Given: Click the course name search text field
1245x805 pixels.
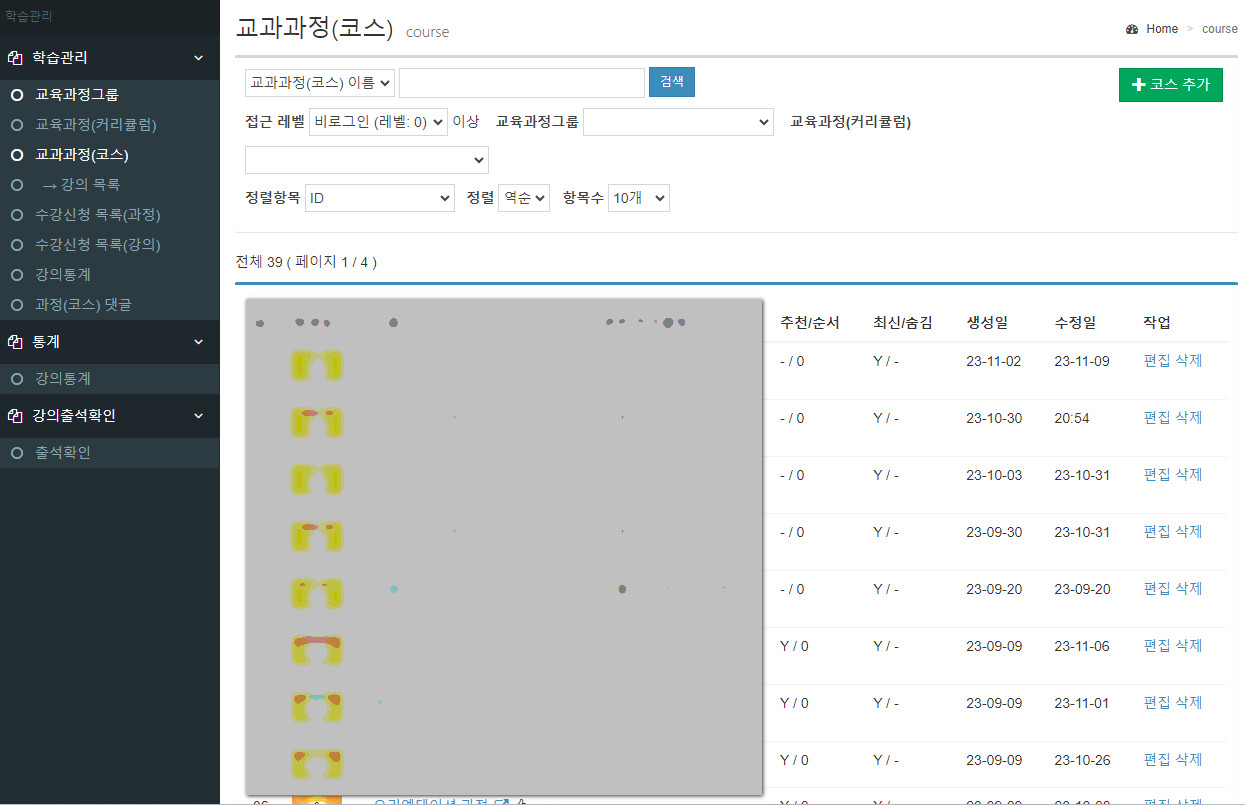Looking at the screenshot, I should [x=521, y=83].
